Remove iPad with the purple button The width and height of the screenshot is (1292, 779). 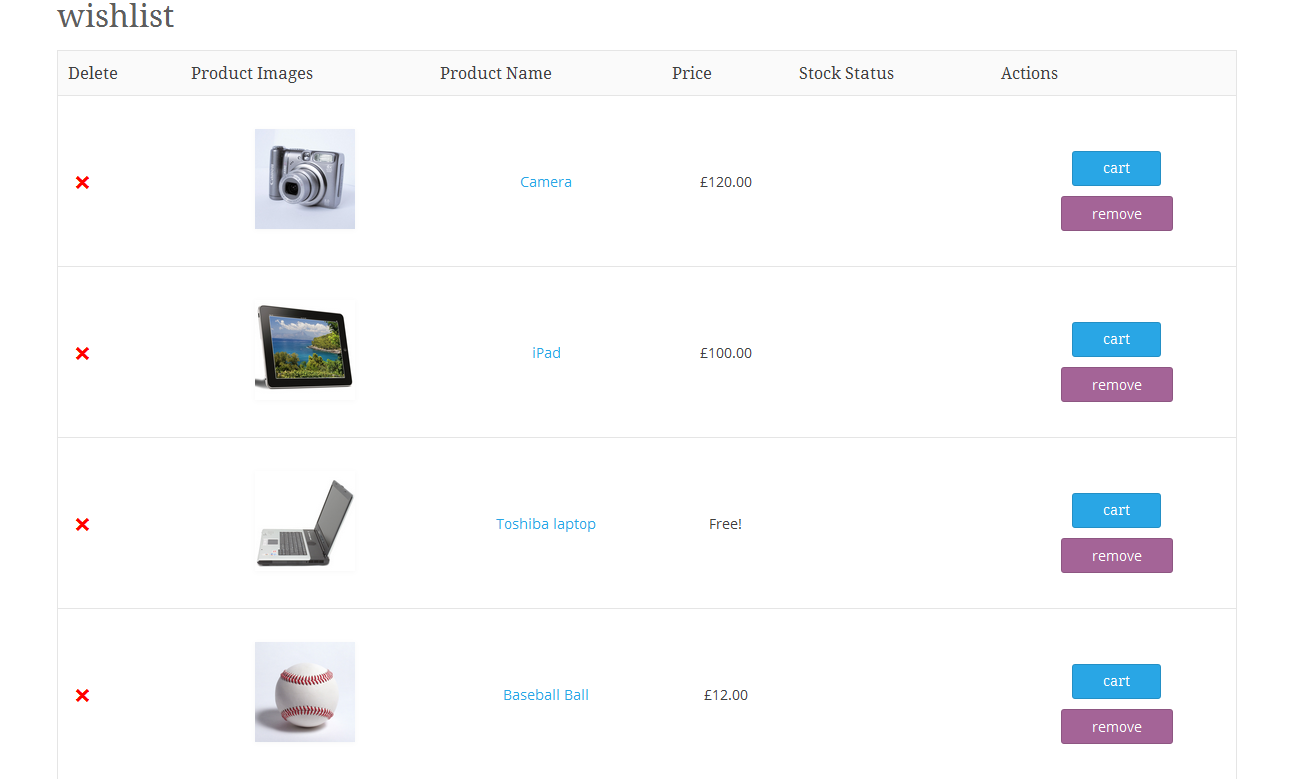point(1117,385)
